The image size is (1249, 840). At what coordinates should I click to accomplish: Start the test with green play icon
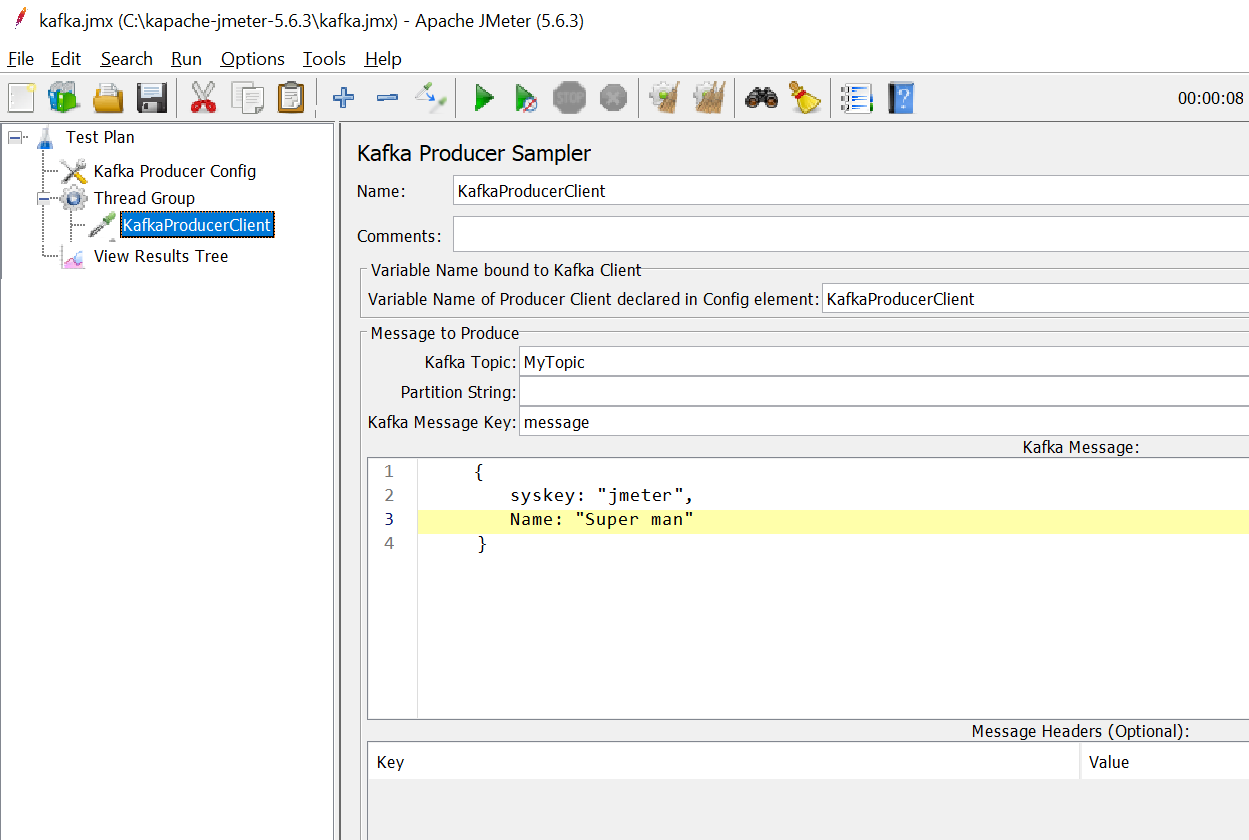pyautogui.click(x=484, y=97)
